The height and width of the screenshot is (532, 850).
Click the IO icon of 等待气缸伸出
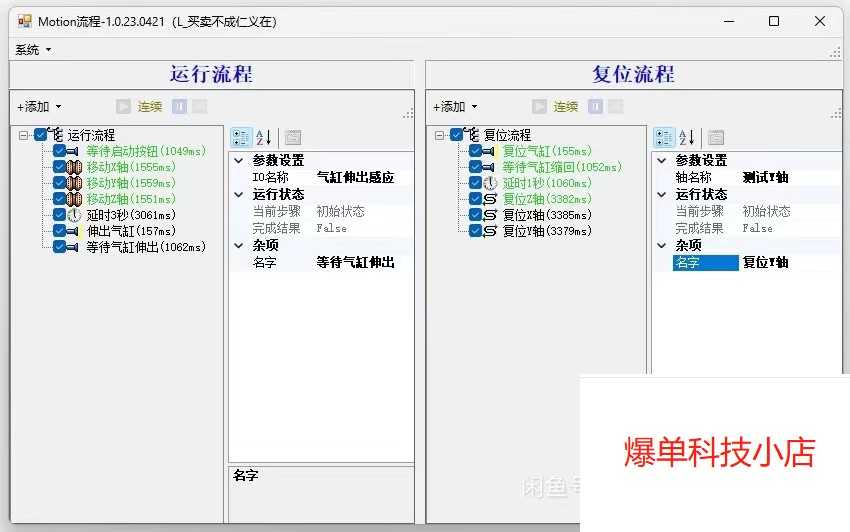(74, 247)
